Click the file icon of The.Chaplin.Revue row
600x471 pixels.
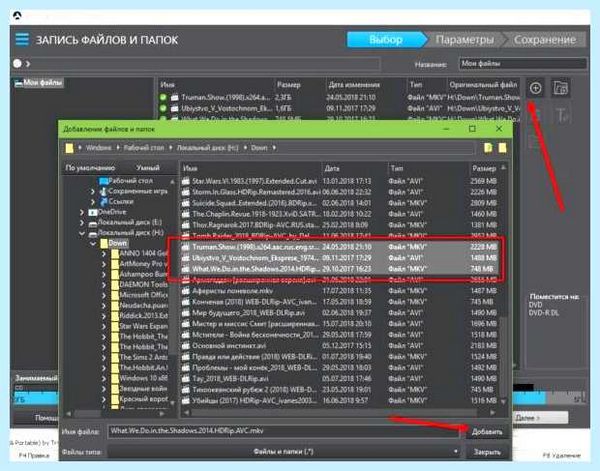pos(186,214)
